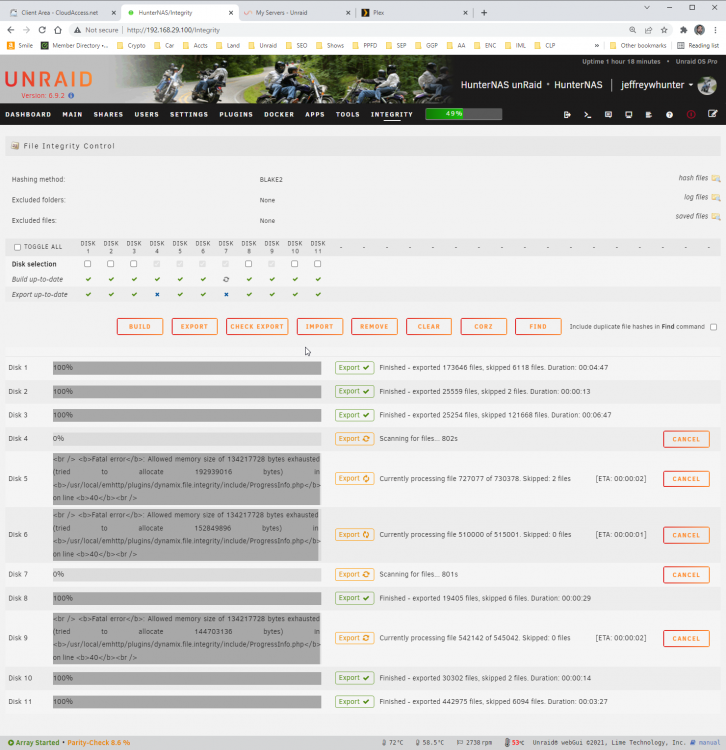The height and width of the screenshot is (750, 726).
Task: Open the DASHBOARD menu
Action: click(x=28, y=115)
